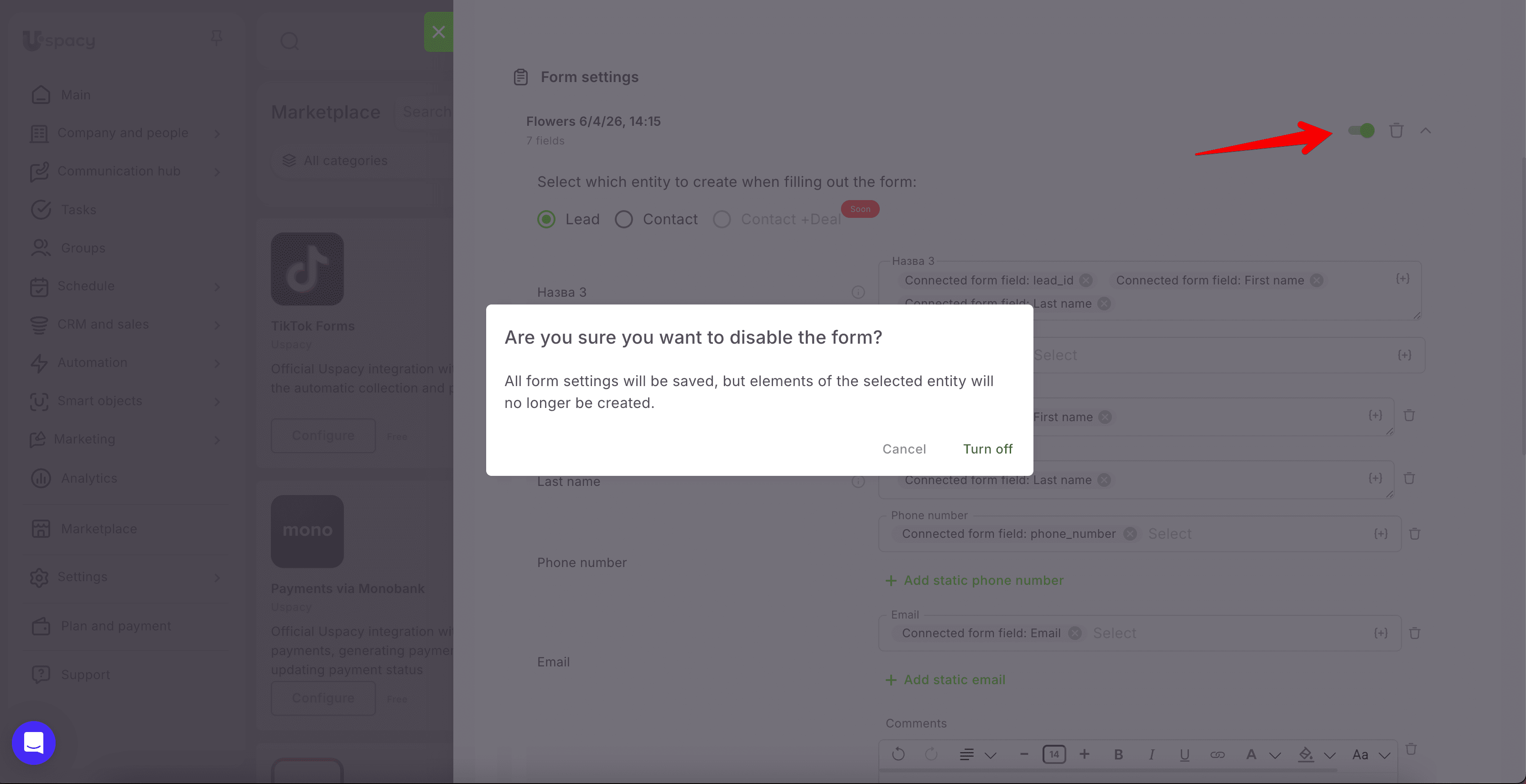Delete the Last name field row
This screenshot has width=1526, height=784.
(x=1409, y=478)
